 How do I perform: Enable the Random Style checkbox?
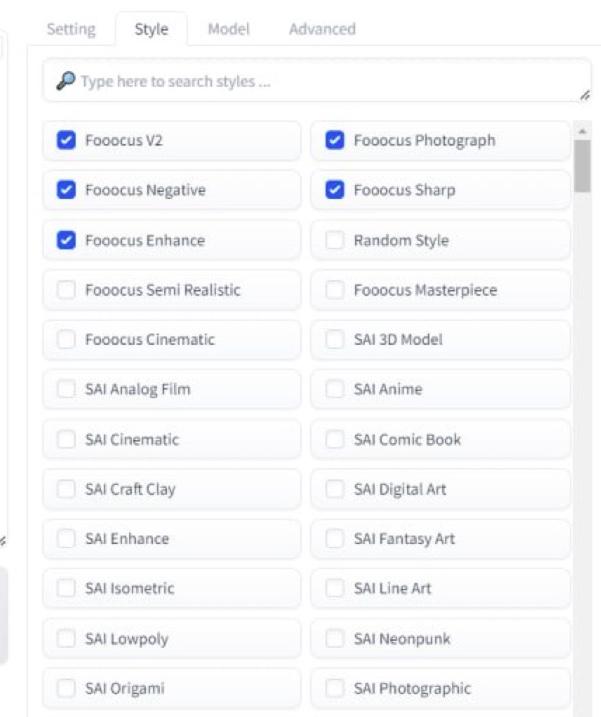(335, 240)
